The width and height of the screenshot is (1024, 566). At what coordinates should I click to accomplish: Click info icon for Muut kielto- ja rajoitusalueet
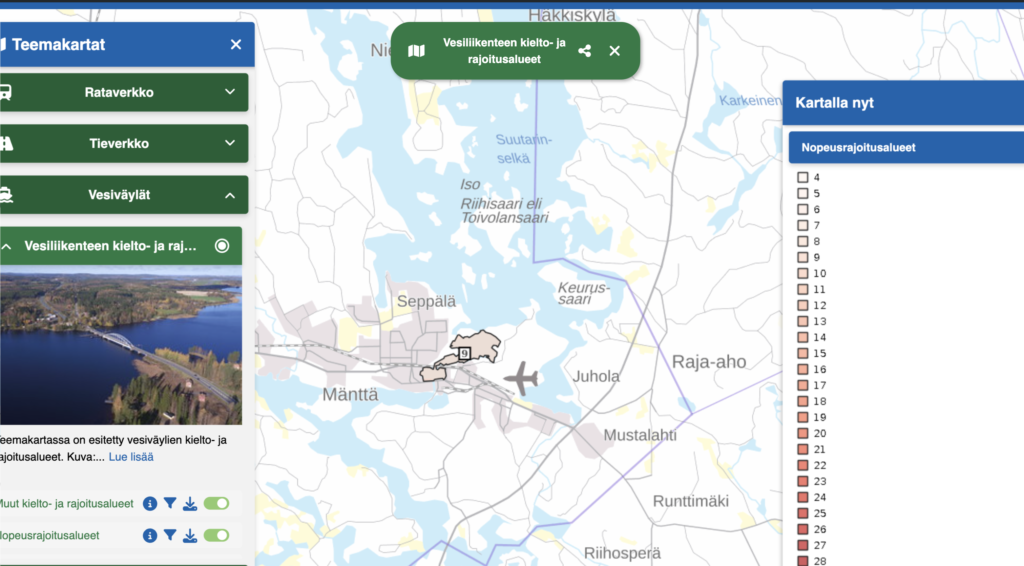(150, 504)
